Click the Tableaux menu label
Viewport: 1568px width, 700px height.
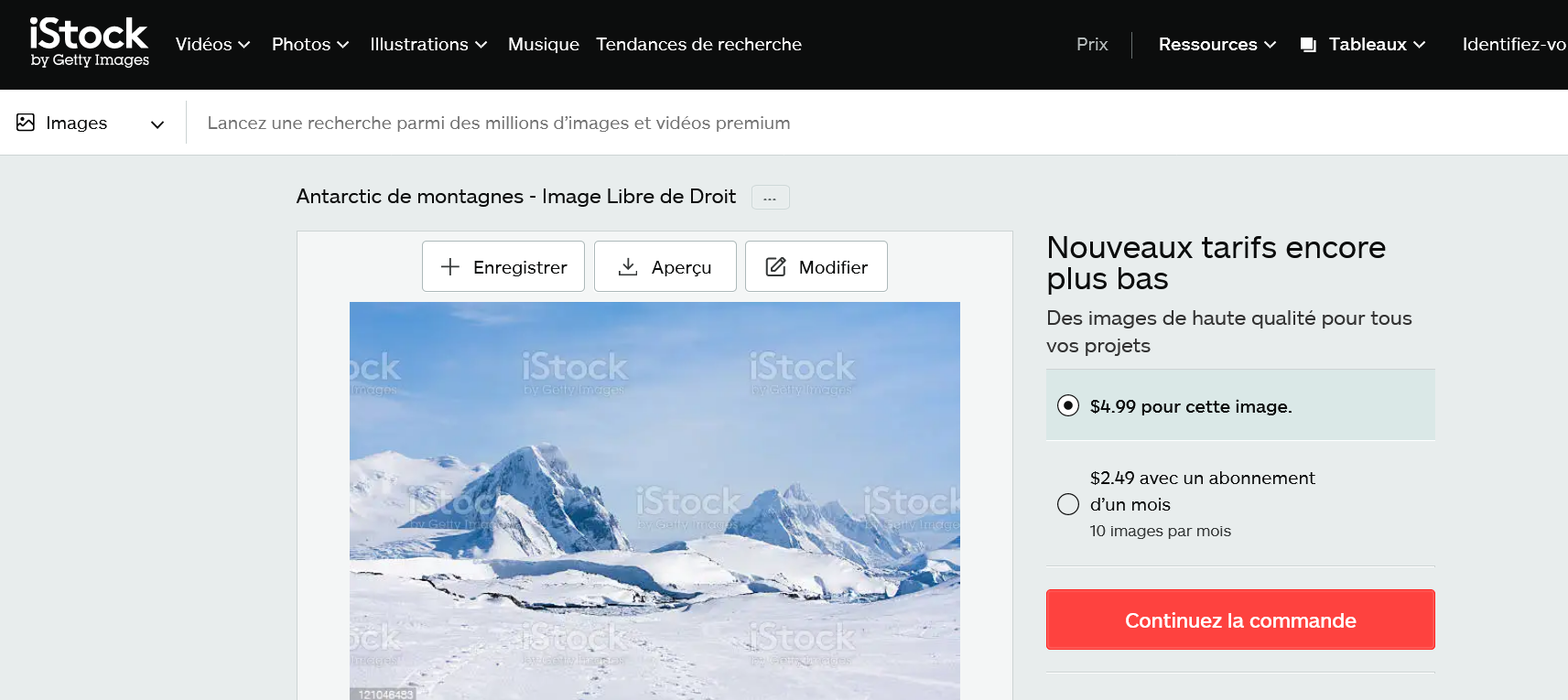pyautogui.click(x=1368, y=44)
